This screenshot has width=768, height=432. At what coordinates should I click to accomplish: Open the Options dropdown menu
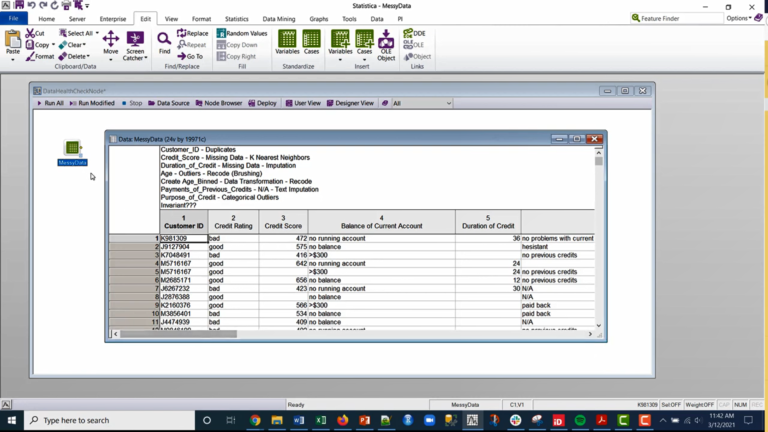(739, 18)
